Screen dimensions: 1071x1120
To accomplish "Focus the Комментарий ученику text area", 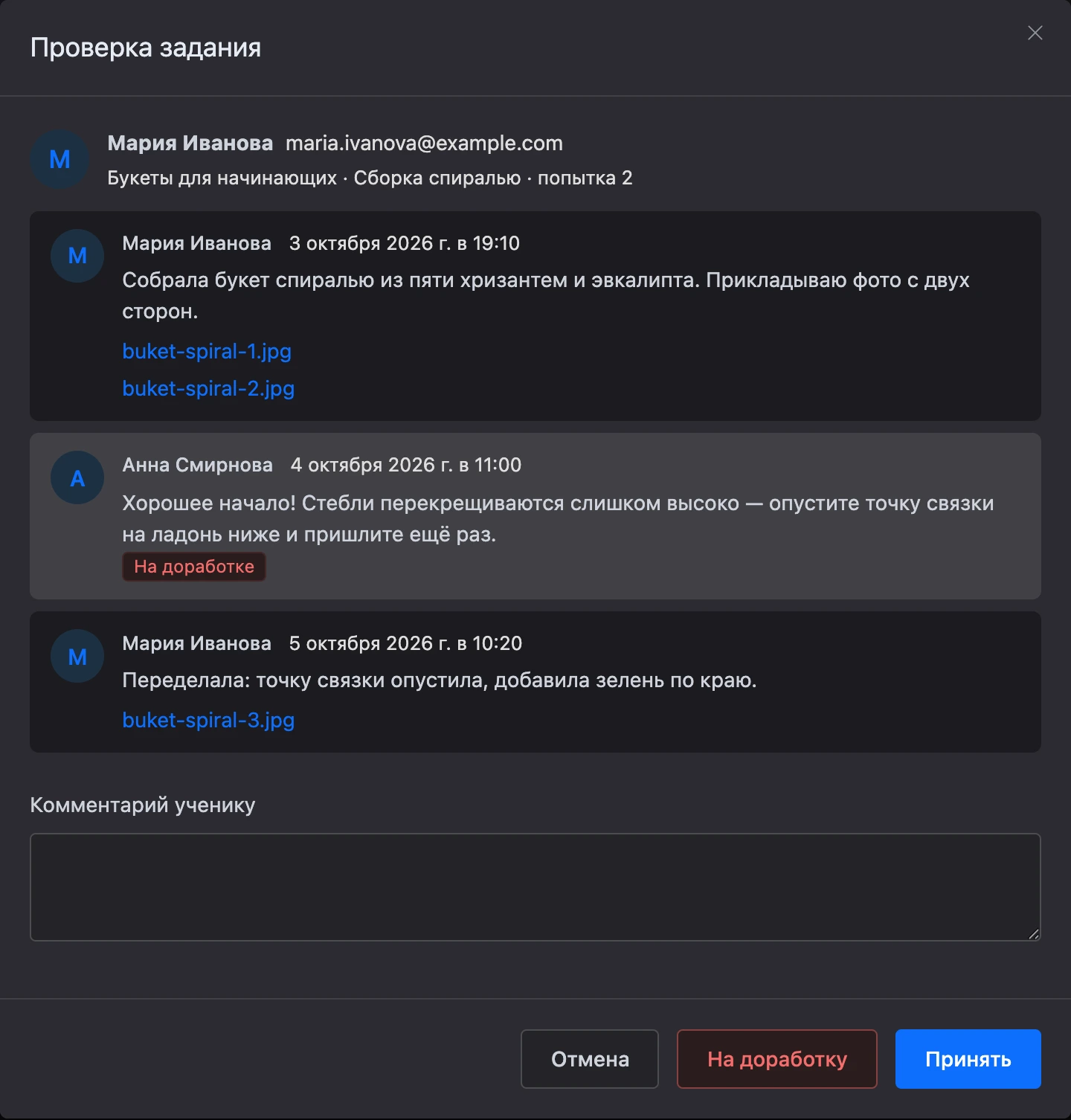I will pyautogui.click(x=535, y=887).
